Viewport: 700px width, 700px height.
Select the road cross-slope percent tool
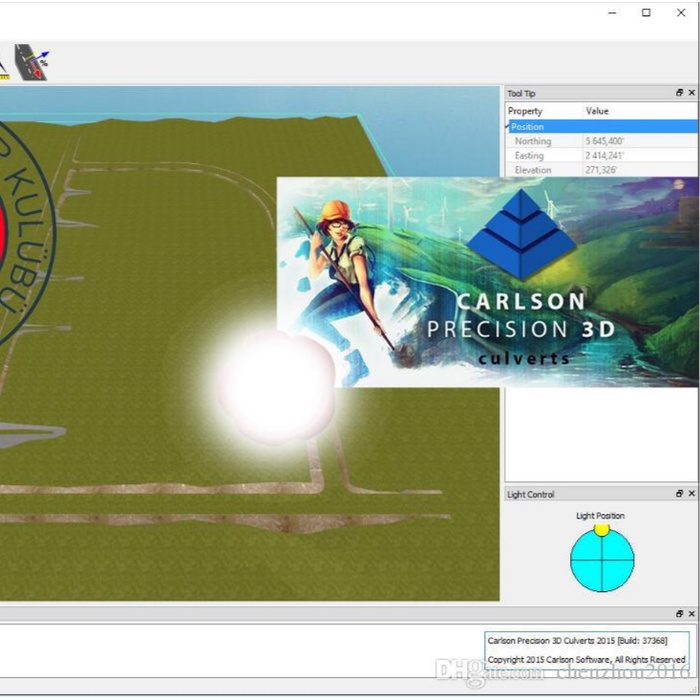point(31,62)
